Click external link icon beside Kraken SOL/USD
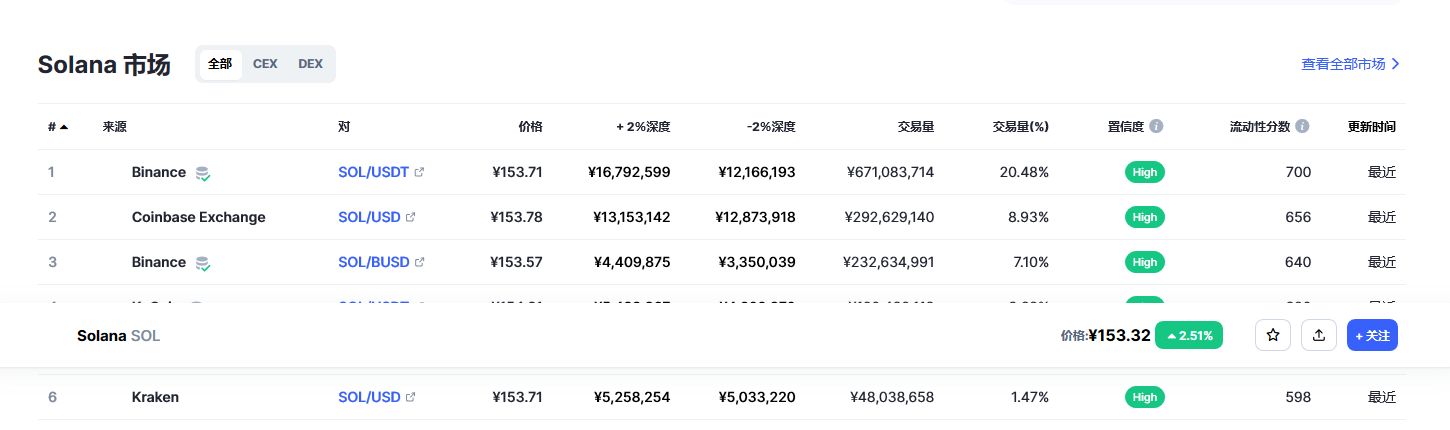Viewport: 1450px width, 430px height. click(x=411, y=397)
